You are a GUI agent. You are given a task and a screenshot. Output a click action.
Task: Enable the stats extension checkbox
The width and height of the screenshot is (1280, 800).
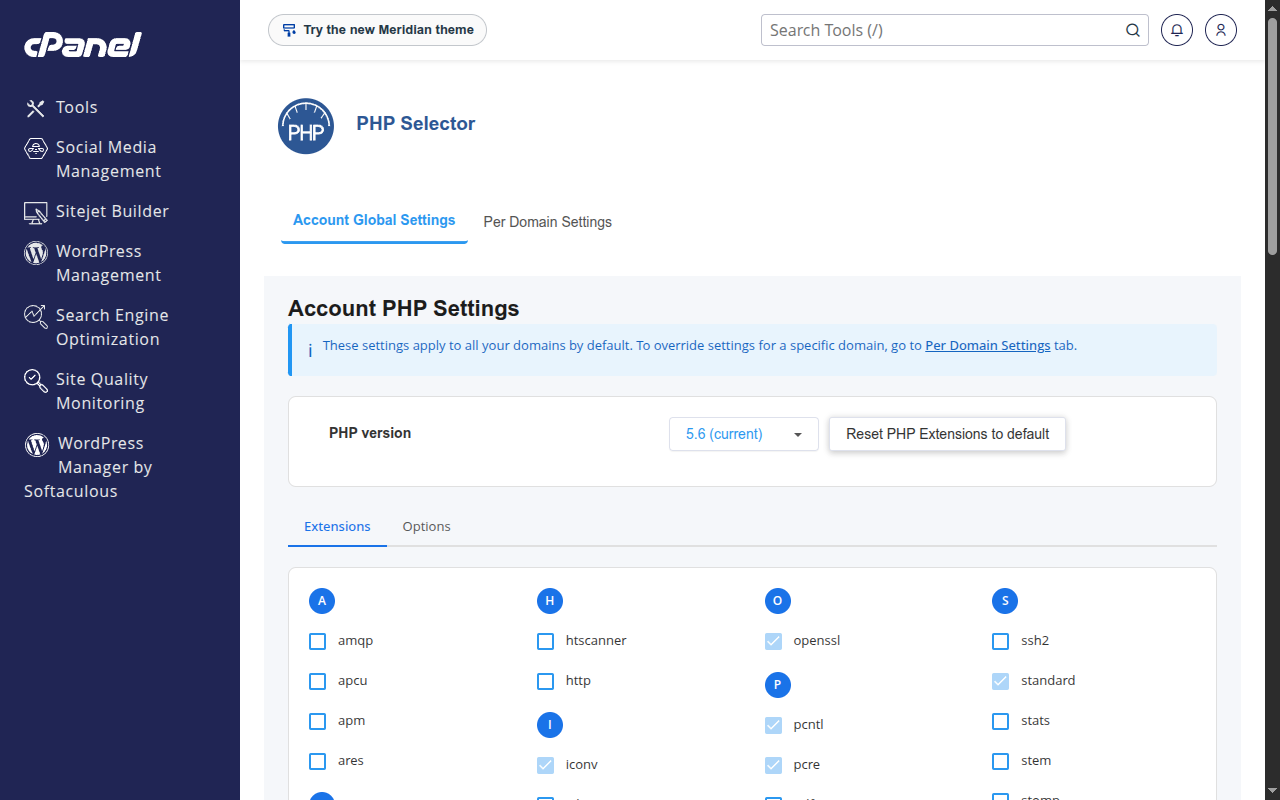[x=1001, y=721]
